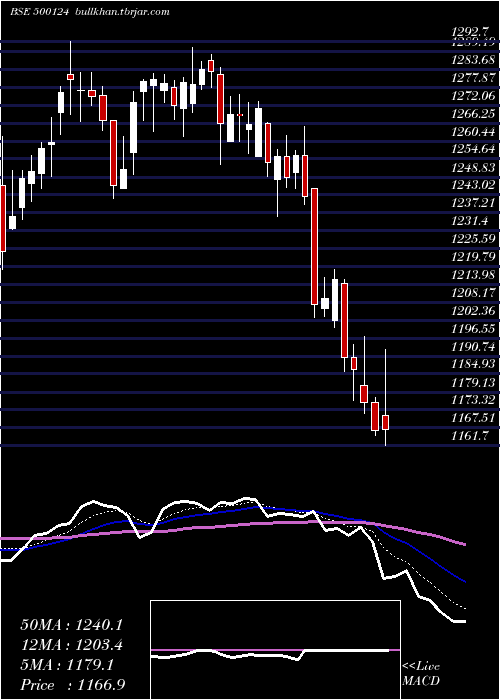The image size is (500, 700).
Task: Click the last red candlestick near 1167
Action: (385, 422)
